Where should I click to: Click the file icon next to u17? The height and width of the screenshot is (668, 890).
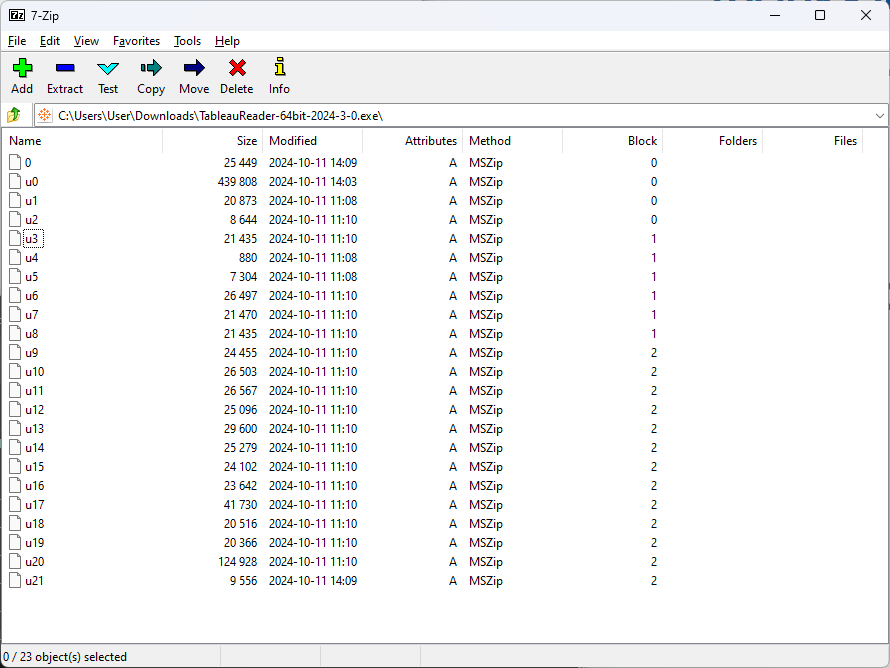(x=15, y=505)
